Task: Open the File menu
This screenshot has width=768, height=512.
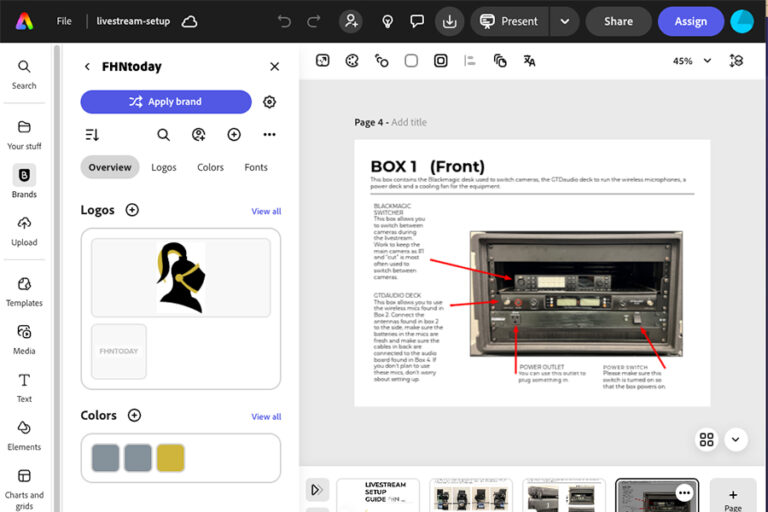Action: point(64,21)
